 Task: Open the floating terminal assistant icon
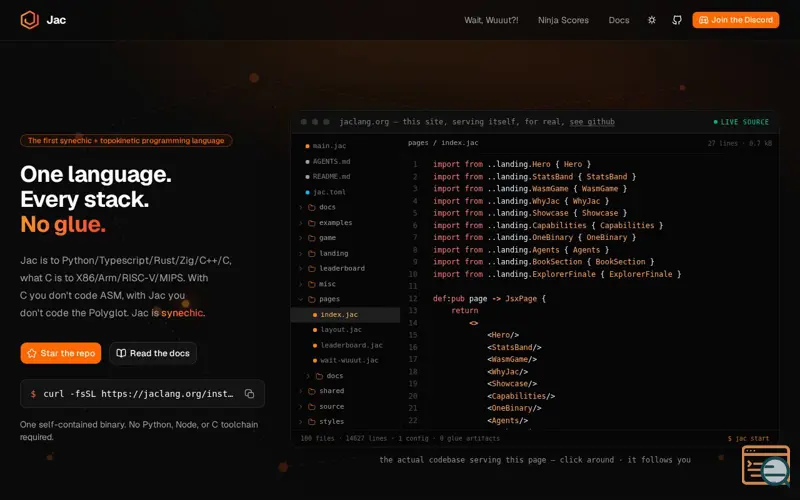765,465
